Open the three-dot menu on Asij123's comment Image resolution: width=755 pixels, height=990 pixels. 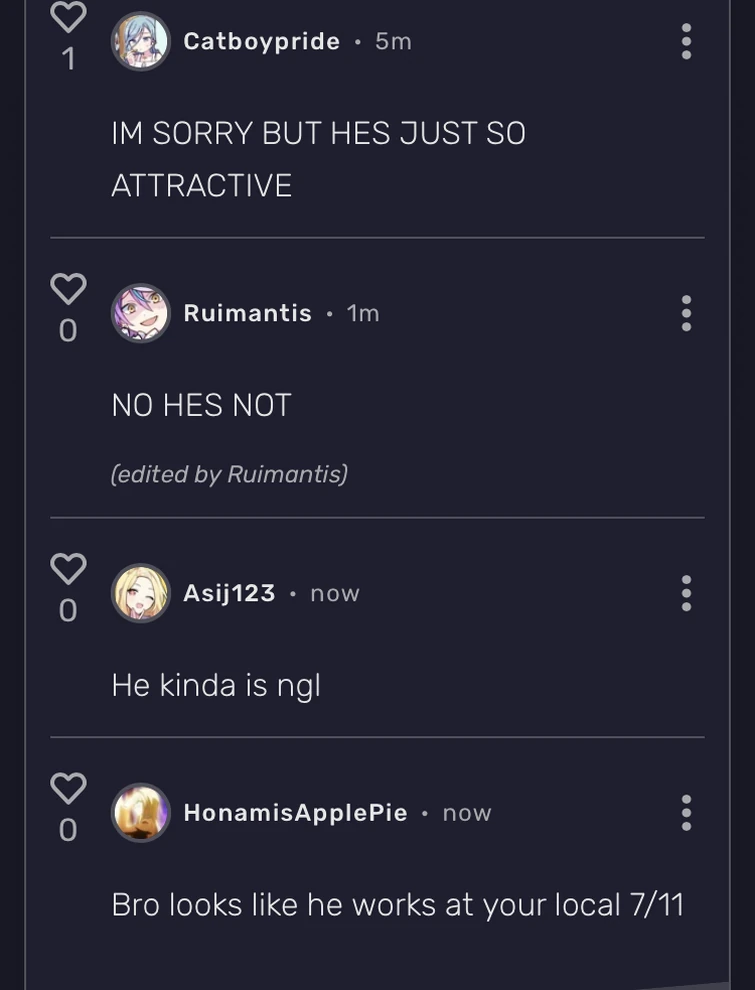(686, 593)
